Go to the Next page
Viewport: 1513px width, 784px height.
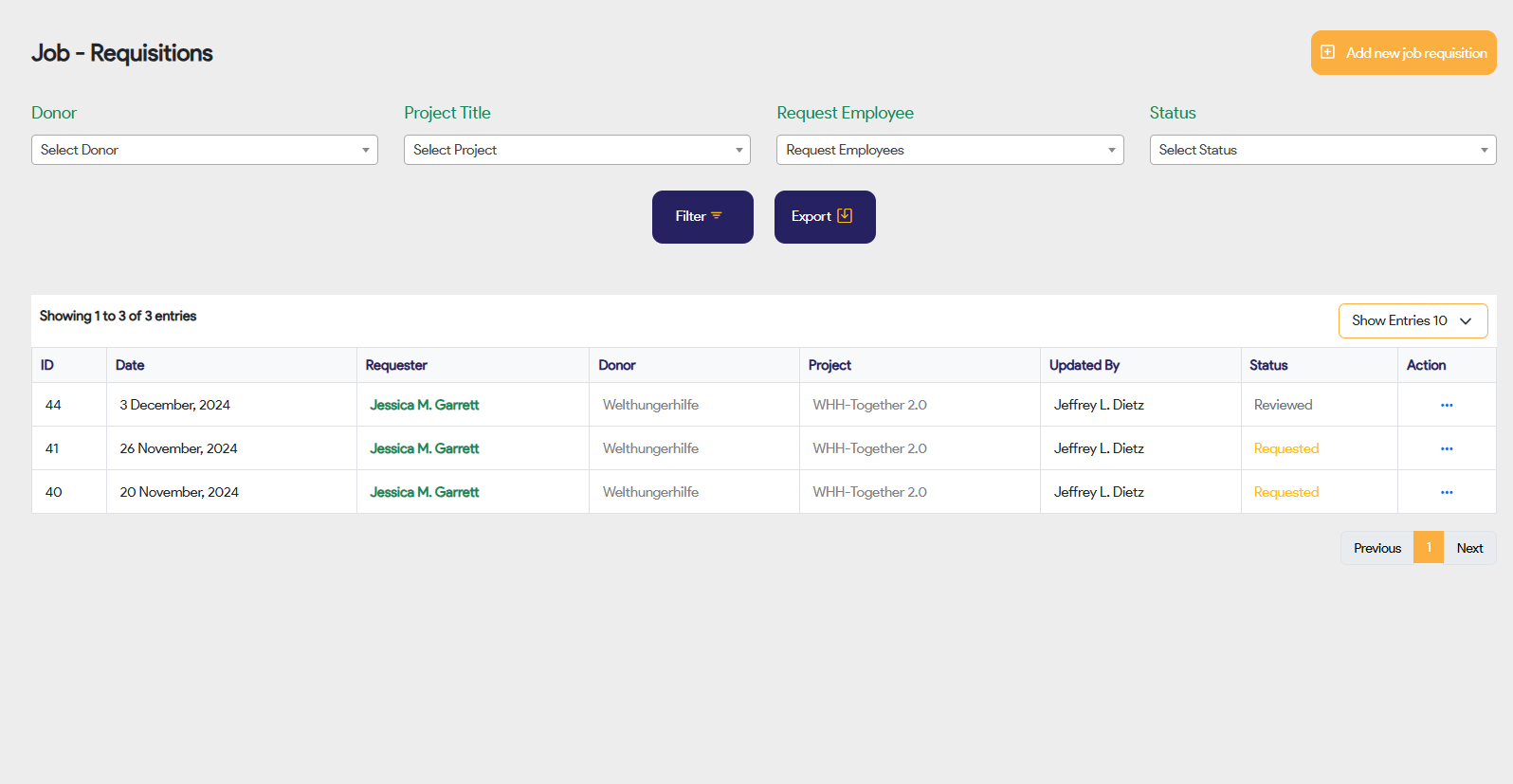(x=1469, y=548)
